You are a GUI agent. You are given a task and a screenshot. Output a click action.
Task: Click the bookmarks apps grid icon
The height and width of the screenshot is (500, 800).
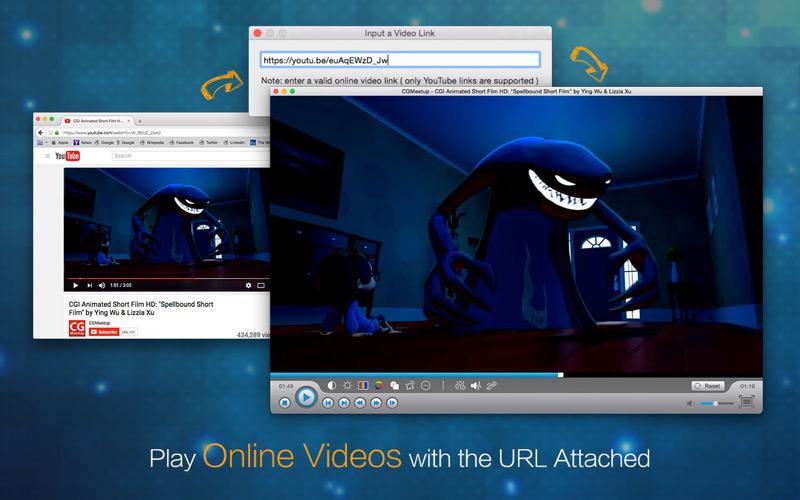(x=40, y=143)
